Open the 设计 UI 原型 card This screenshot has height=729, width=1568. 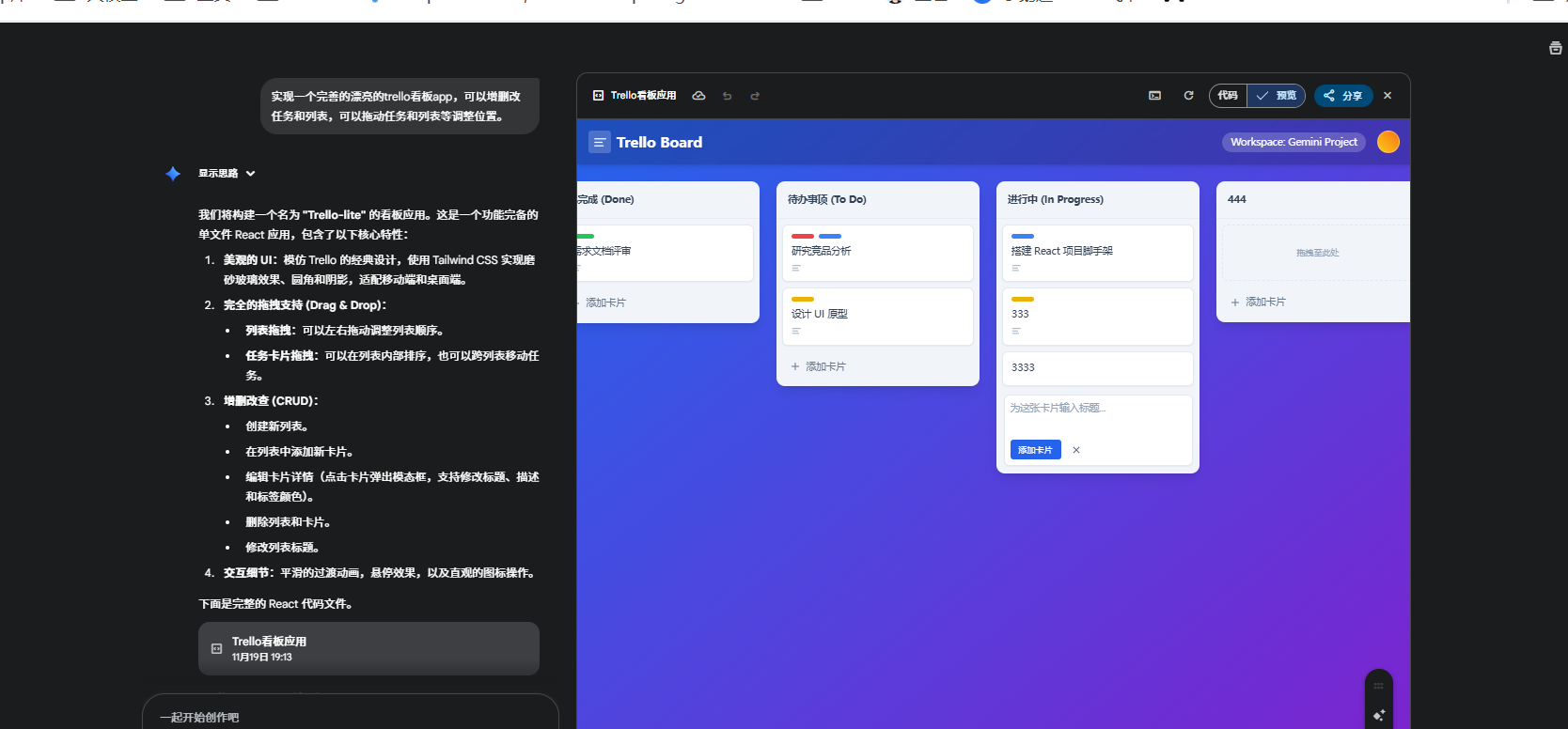(878, 317)
